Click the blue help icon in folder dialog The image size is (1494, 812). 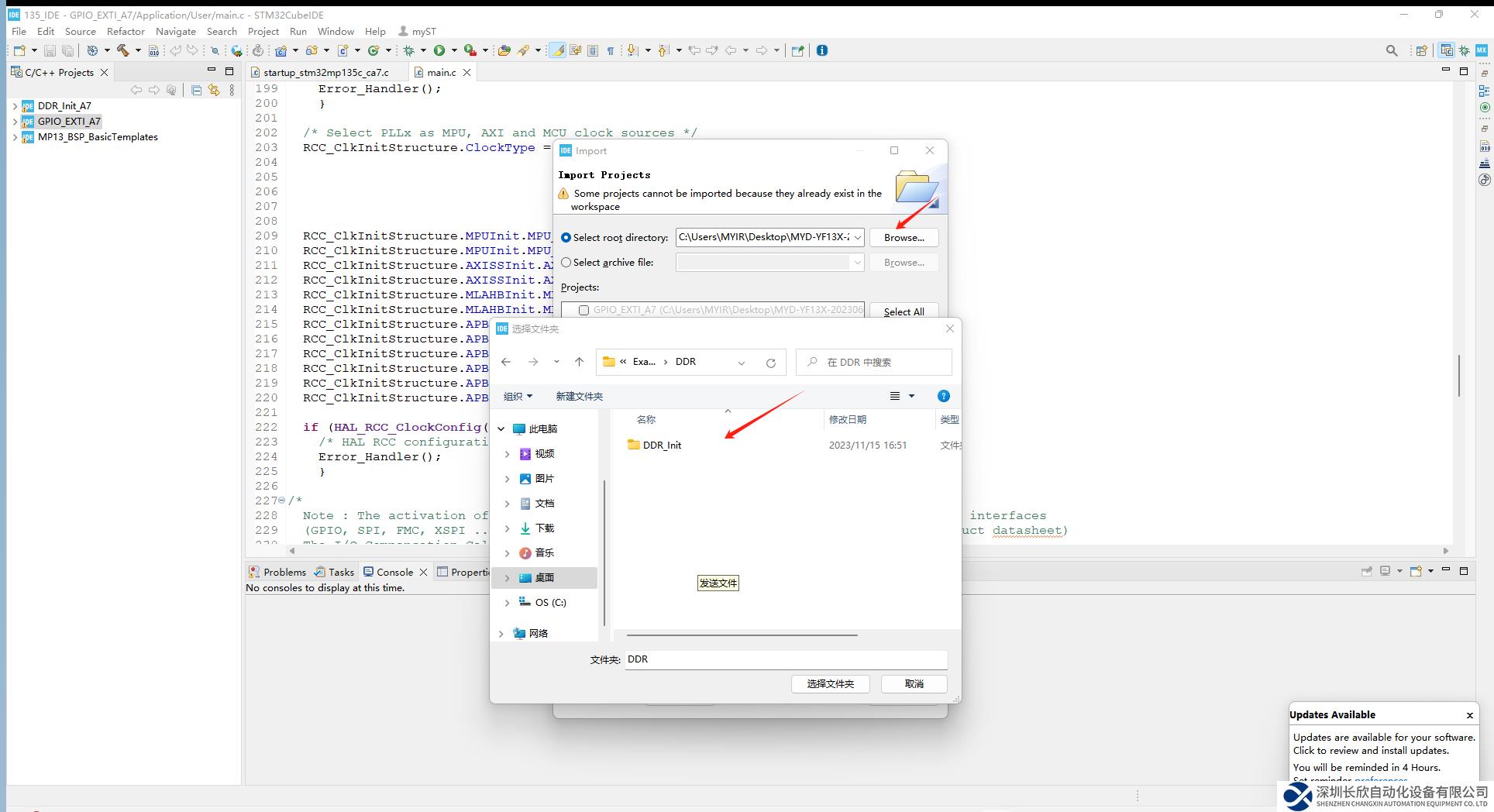(943, 396)
